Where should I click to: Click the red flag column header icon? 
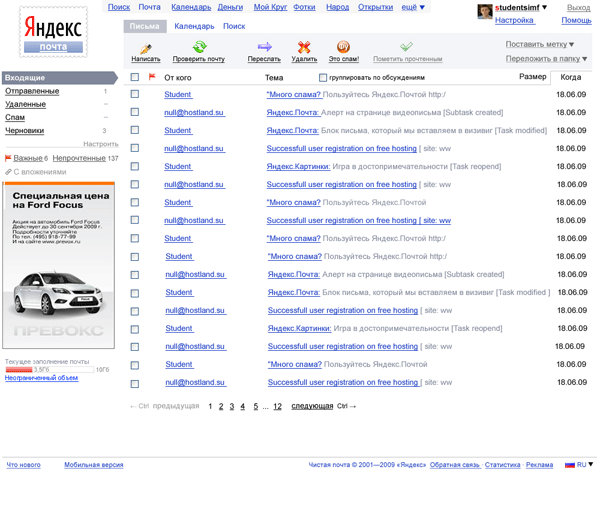coord(152,77)
